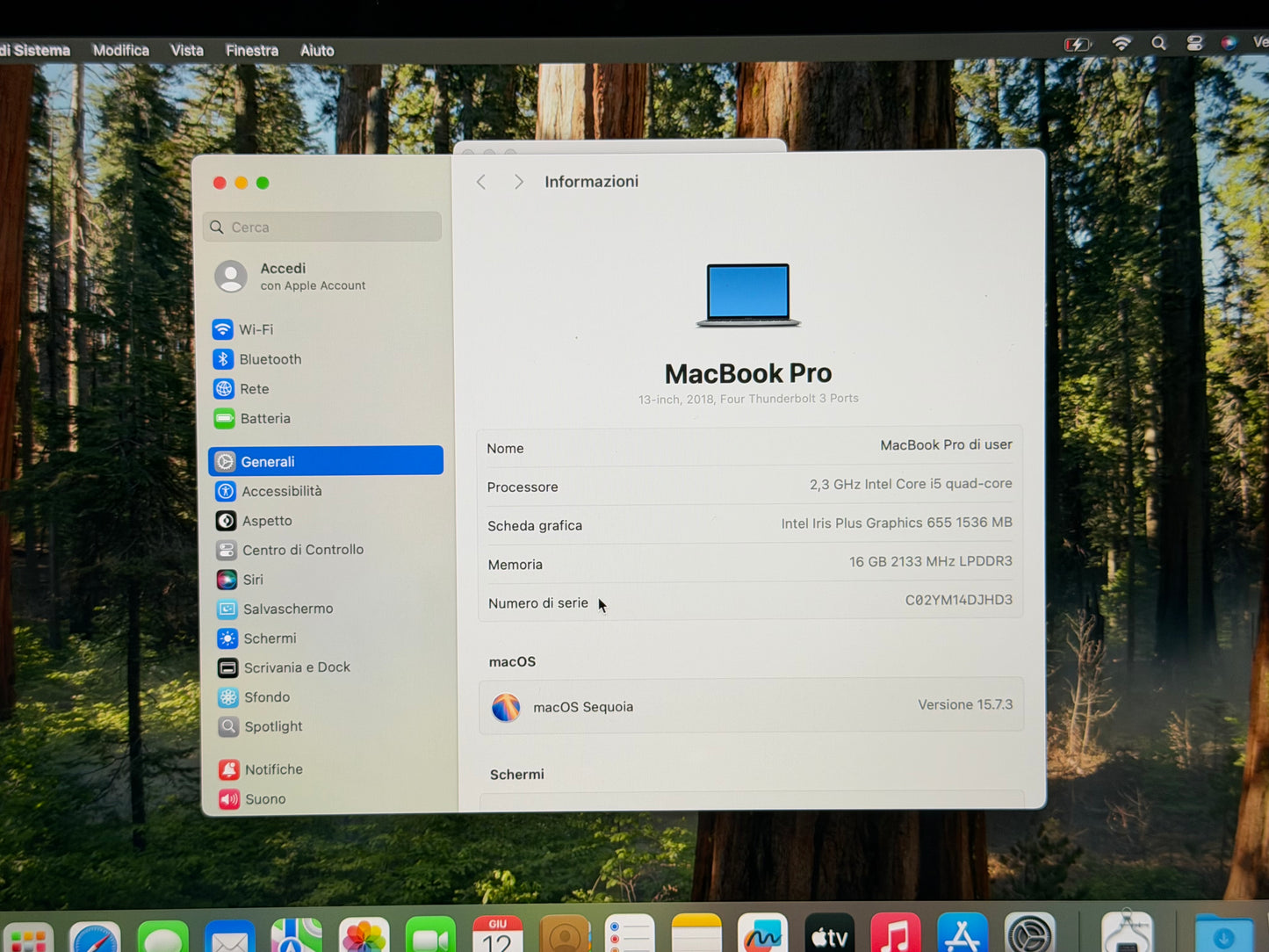Open Contacts from the Dock

pyautogui.click(x=564, y=934)
